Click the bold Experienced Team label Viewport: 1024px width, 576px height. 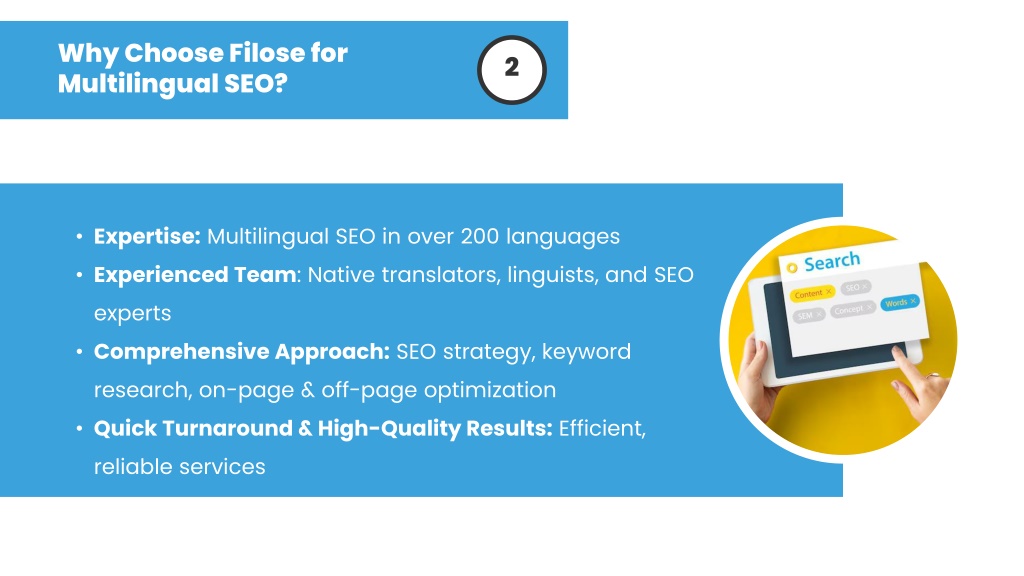click(195, 275)
